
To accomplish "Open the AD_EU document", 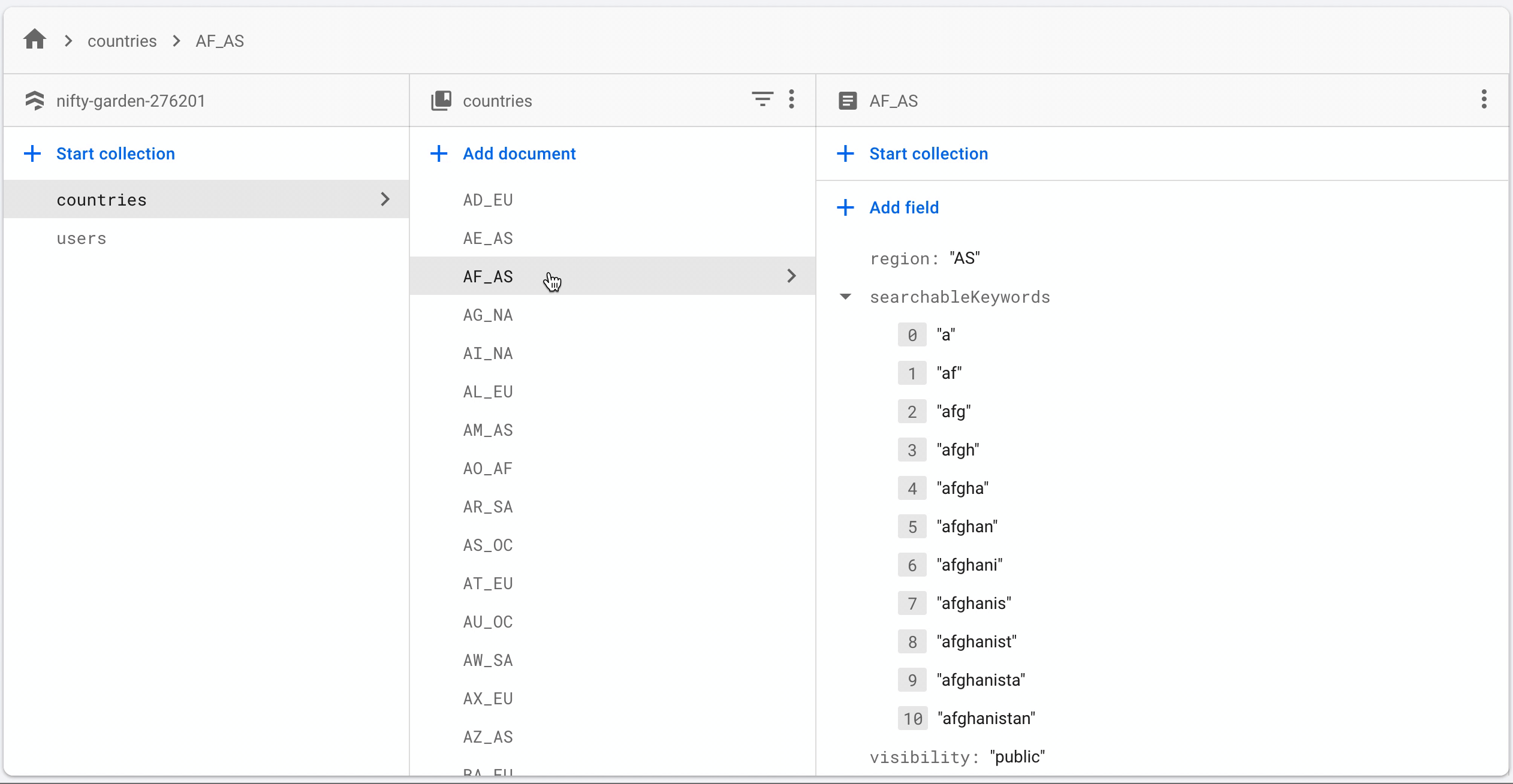I will pyautogui.click(x=488, y=200).
